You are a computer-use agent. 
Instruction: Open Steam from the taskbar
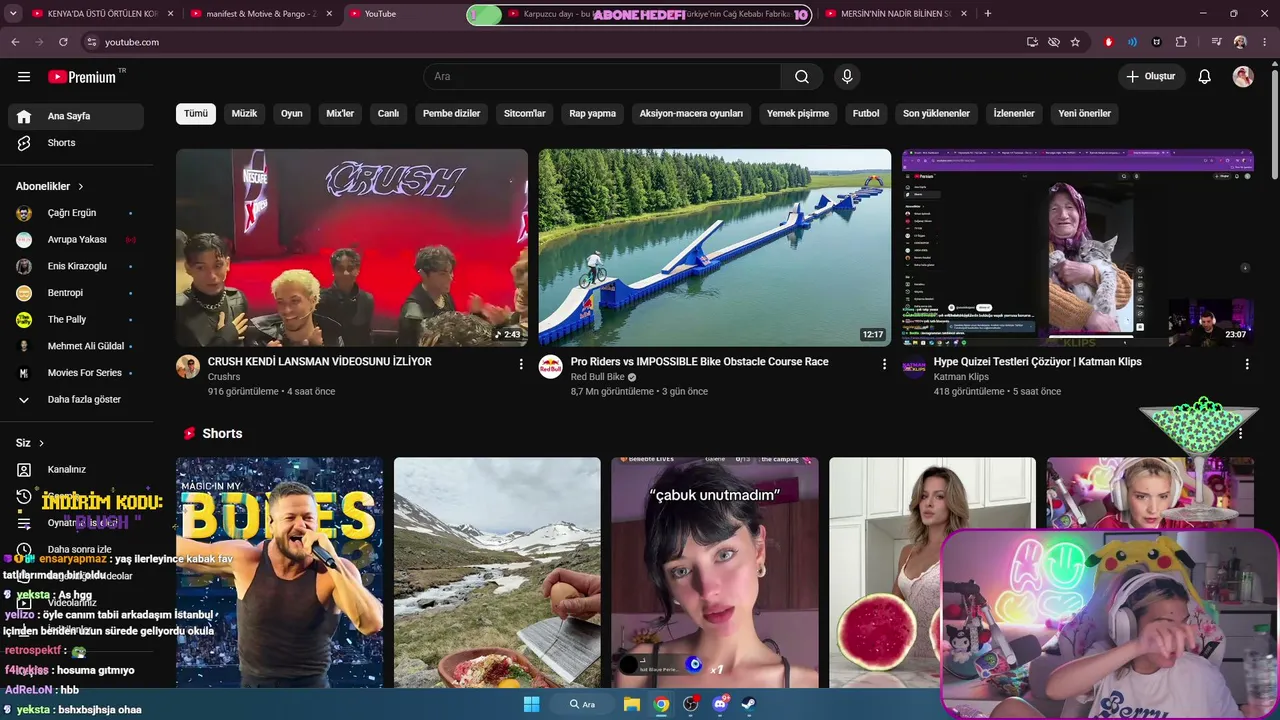748,704
